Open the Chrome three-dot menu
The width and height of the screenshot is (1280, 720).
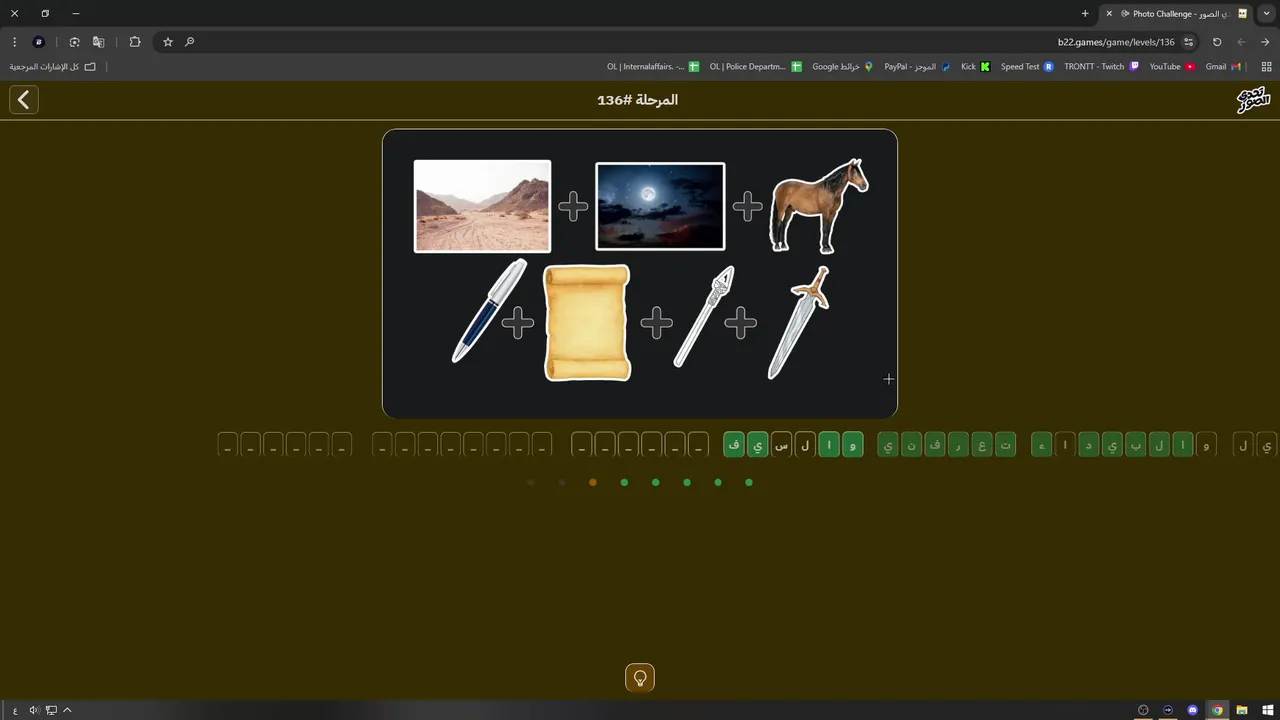(14, 42)
